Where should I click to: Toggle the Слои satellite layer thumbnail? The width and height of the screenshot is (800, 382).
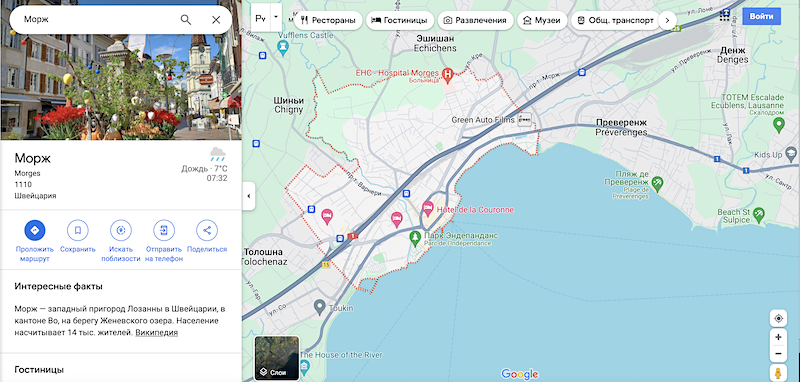277,358
